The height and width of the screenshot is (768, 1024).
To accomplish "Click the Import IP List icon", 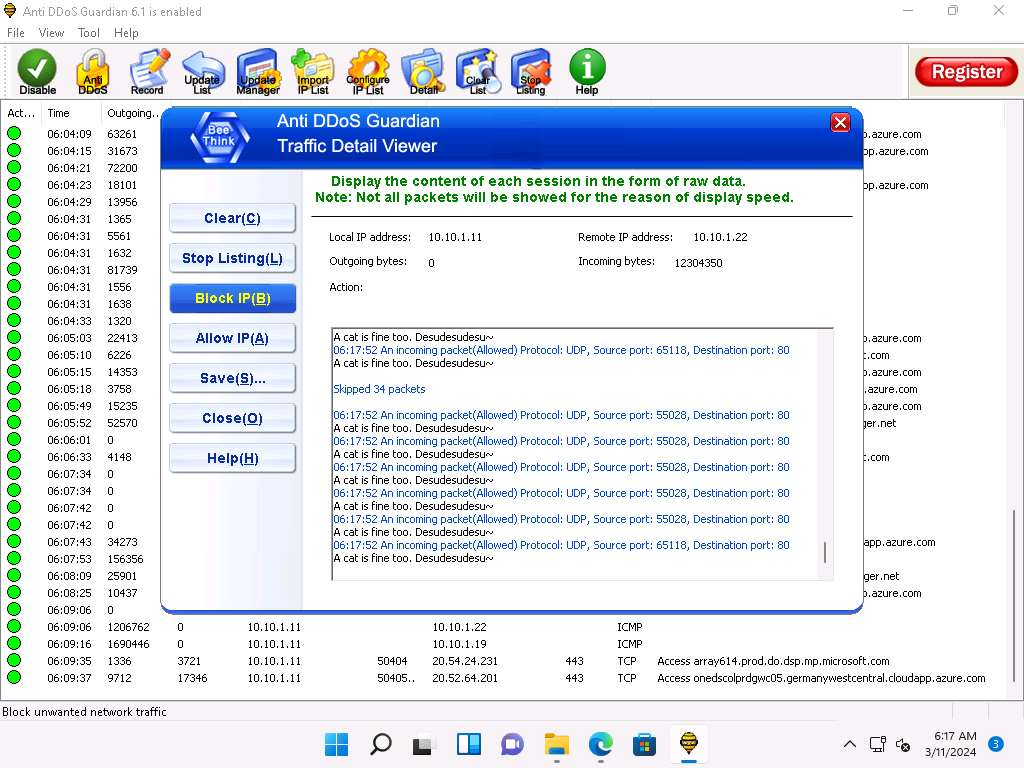I will pos(312,72).
